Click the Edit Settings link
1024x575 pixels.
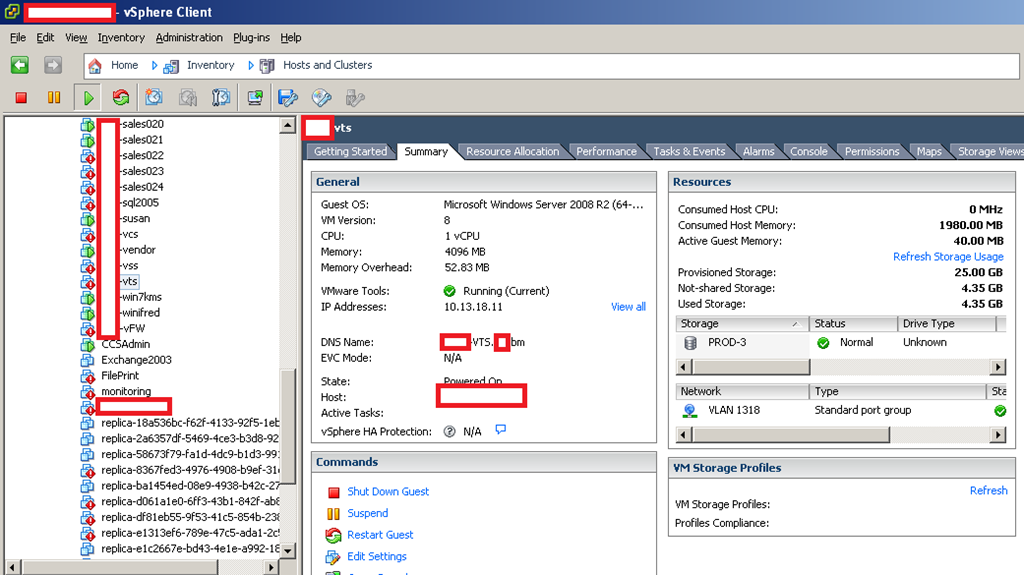(x=377, y=557)
